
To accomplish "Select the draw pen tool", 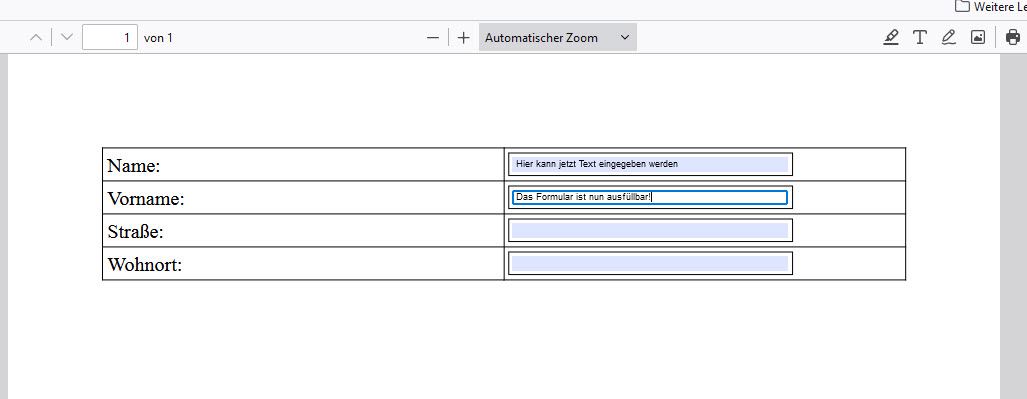I will coord(948,37).
